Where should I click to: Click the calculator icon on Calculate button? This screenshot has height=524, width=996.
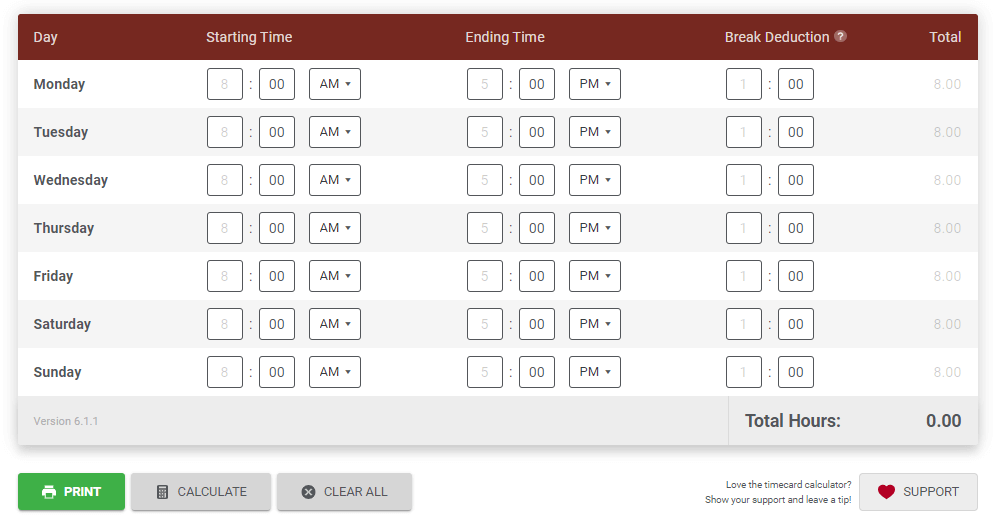[163, 492]
